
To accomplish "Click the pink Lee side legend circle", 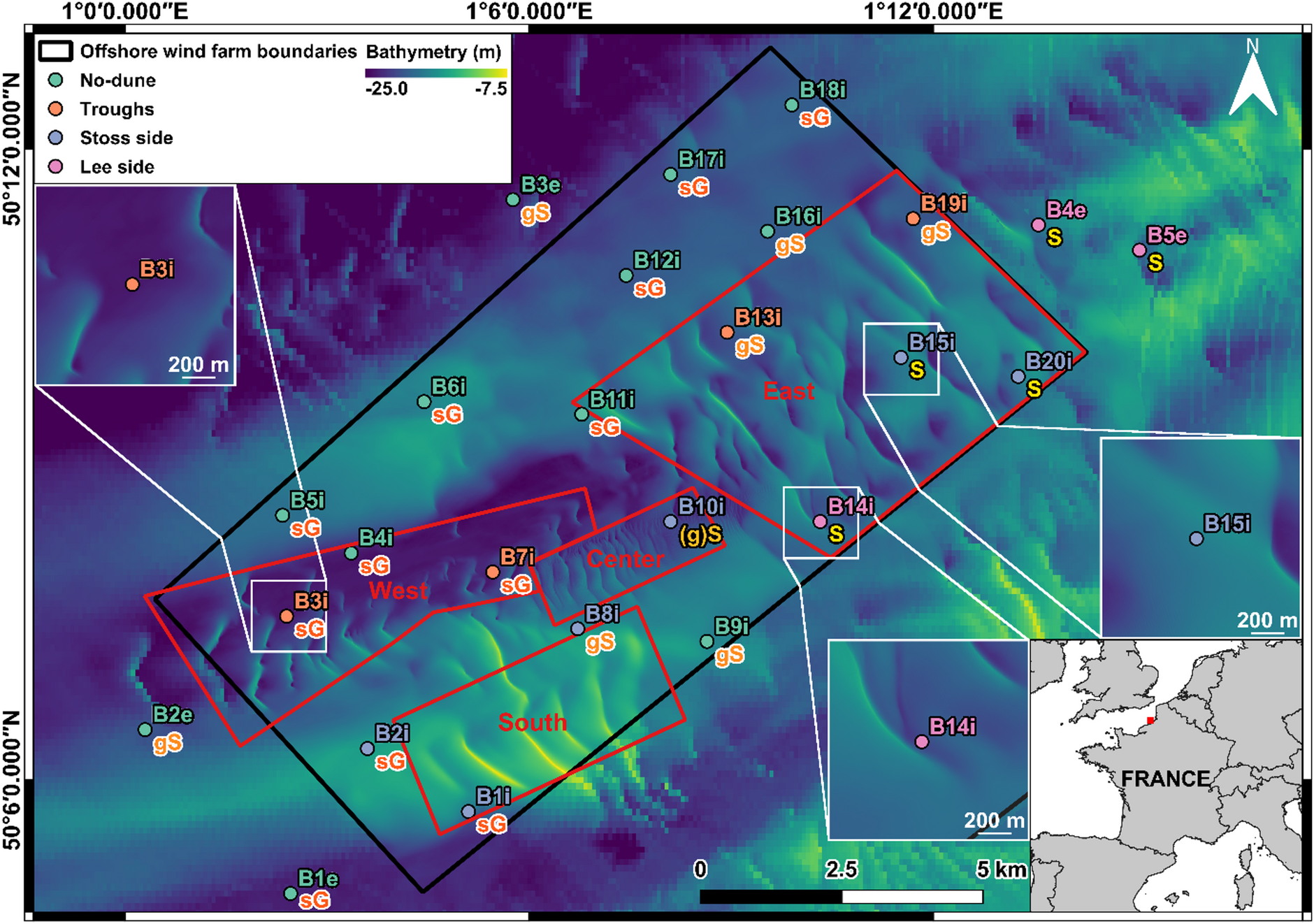I will 55,166.
